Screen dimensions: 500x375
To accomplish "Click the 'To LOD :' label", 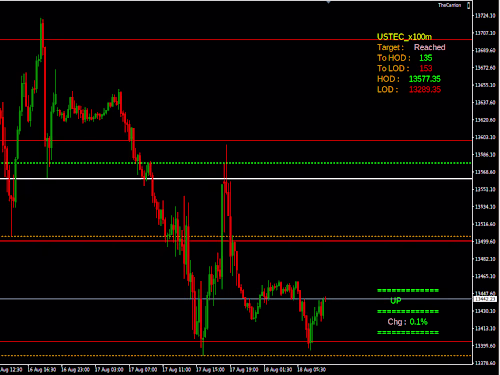I will tap(393, 68).
